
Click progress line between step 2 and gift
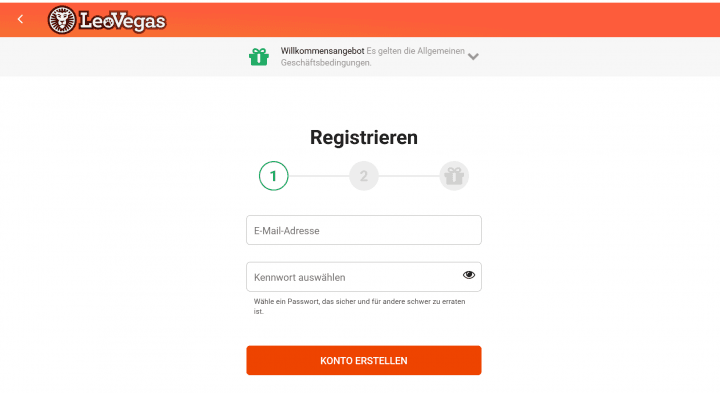[409, 176]
